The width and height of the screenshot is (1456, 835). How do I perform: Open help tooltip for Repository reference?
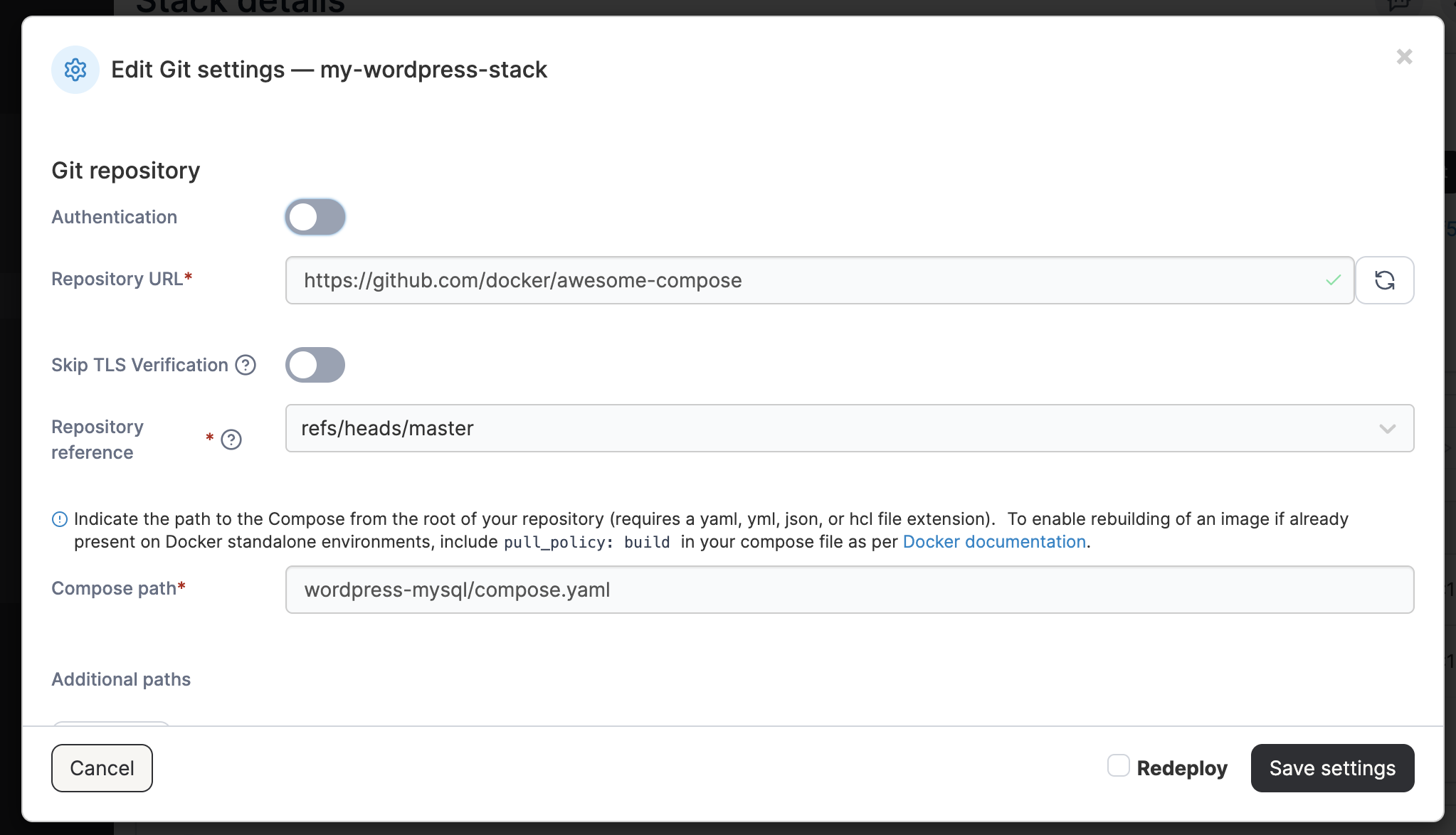coord(231,440)
